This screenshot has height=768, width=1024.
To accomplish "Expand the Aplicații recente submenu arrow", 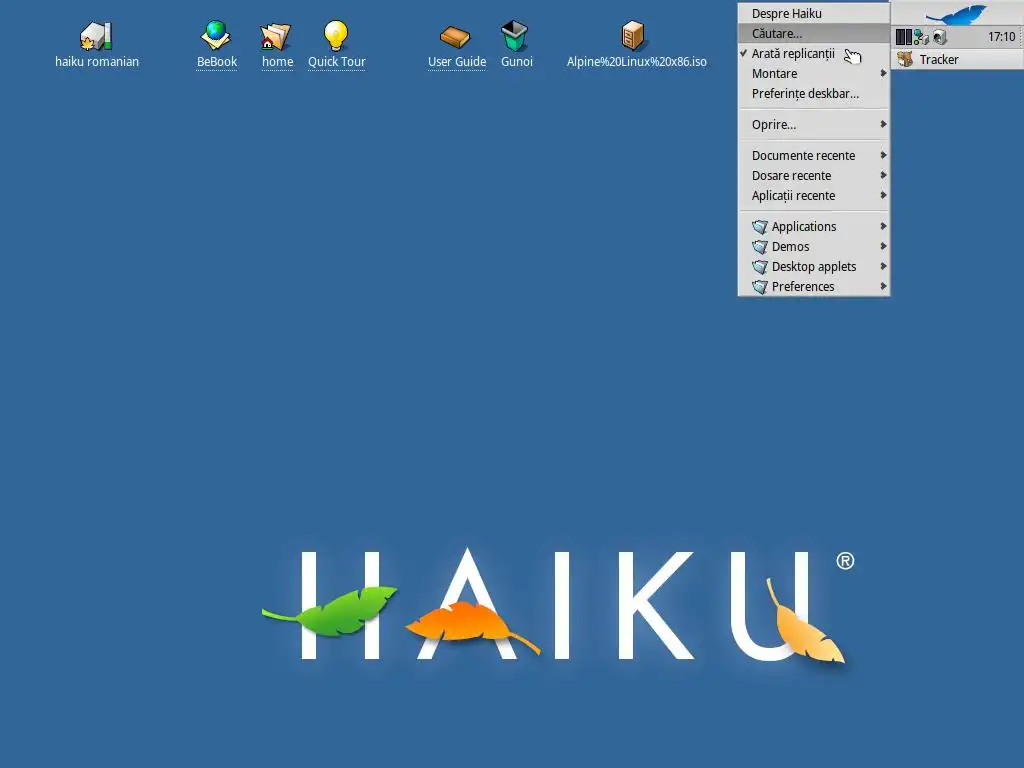I will click(x=883, y=195).
